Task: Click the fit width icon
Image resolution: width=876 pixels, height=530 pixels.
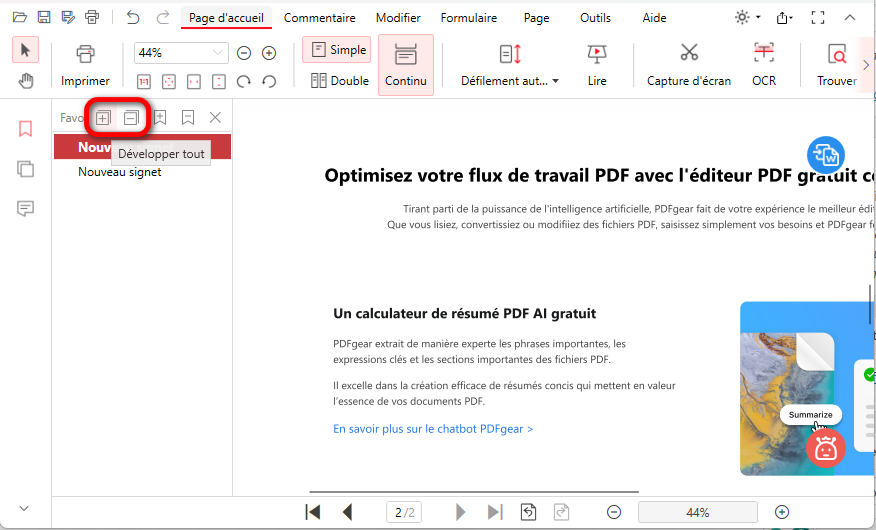Action: coord(194,82)
